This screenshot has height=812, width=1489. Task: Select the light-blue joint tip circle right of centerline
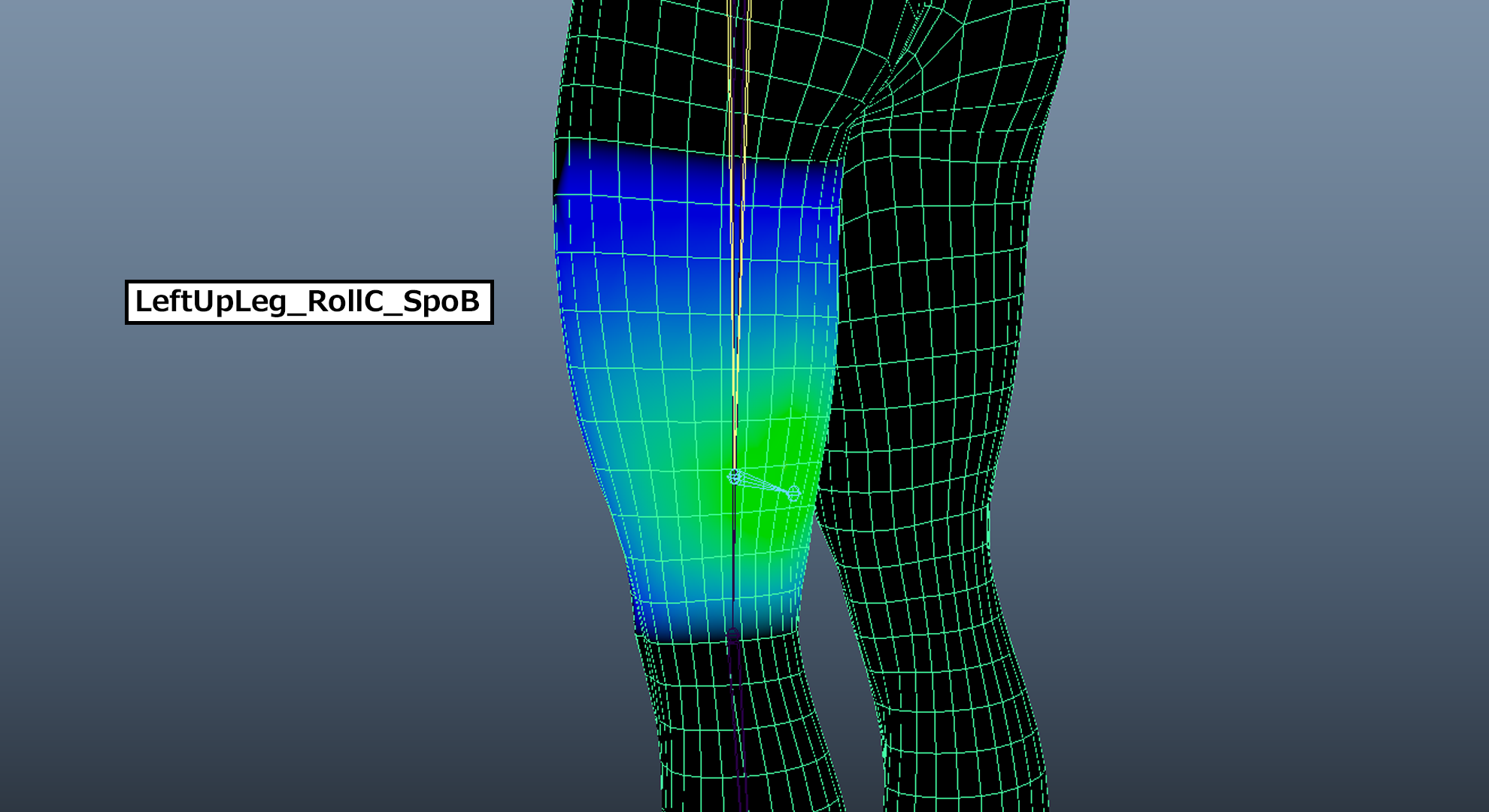pyautogui.click(x=793, y=493)
